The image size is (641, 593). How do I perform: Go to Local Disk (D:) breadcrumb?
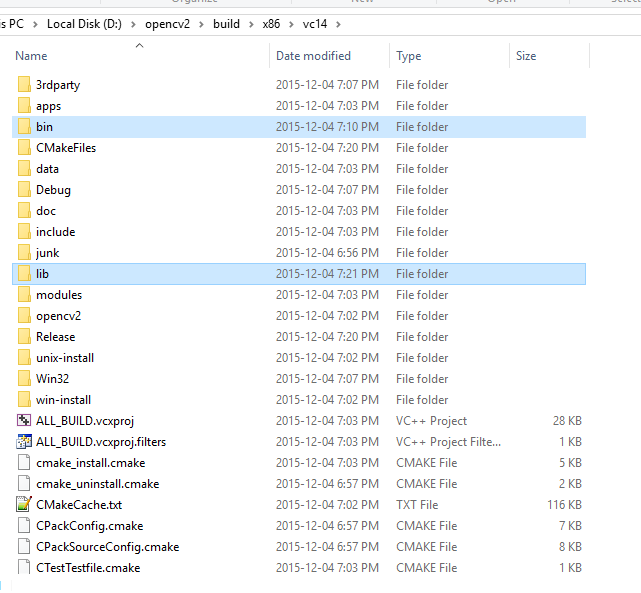click(x=84, y=24)
